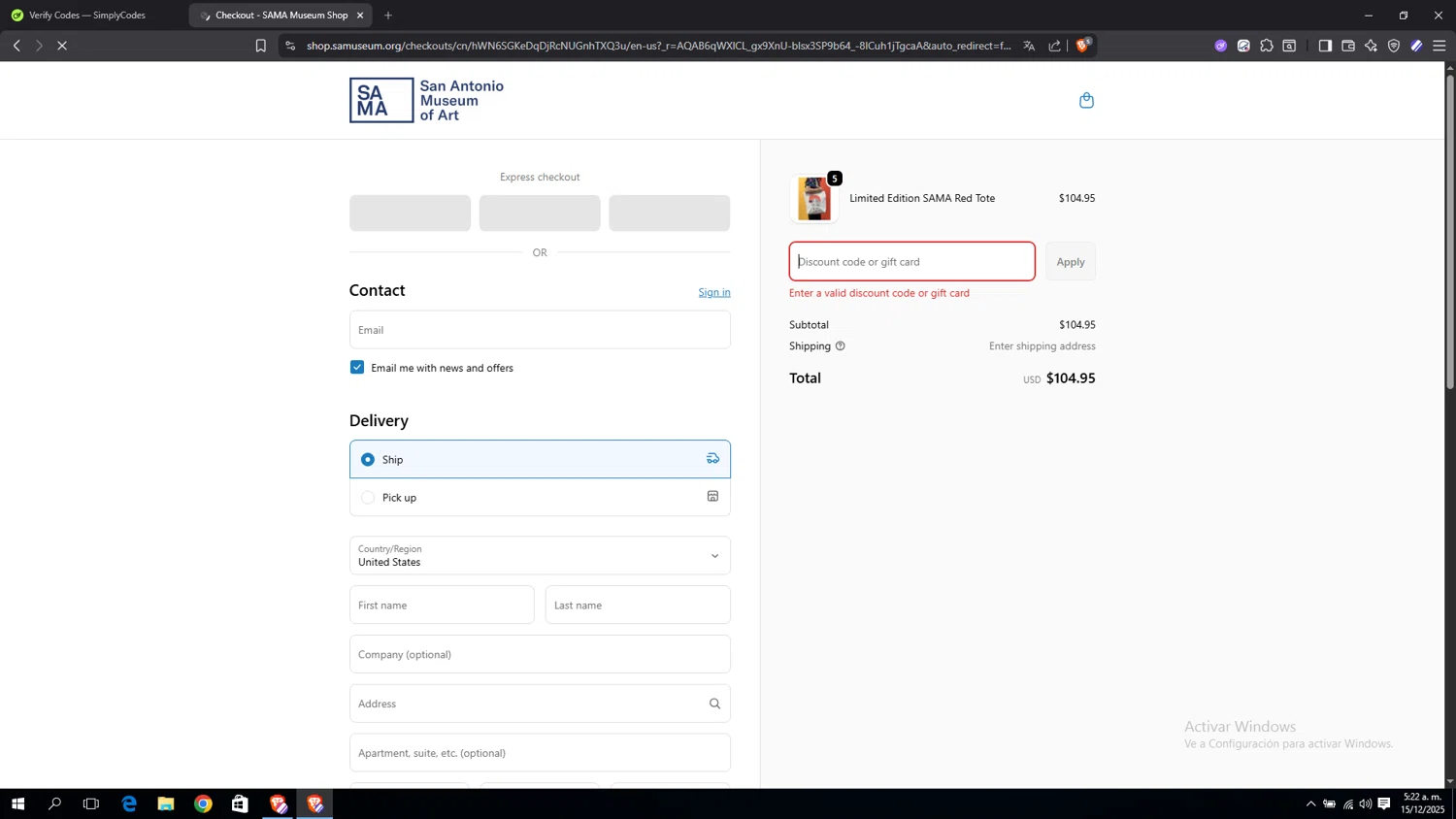Expand the Country/Region dropdown

point(540,556)
